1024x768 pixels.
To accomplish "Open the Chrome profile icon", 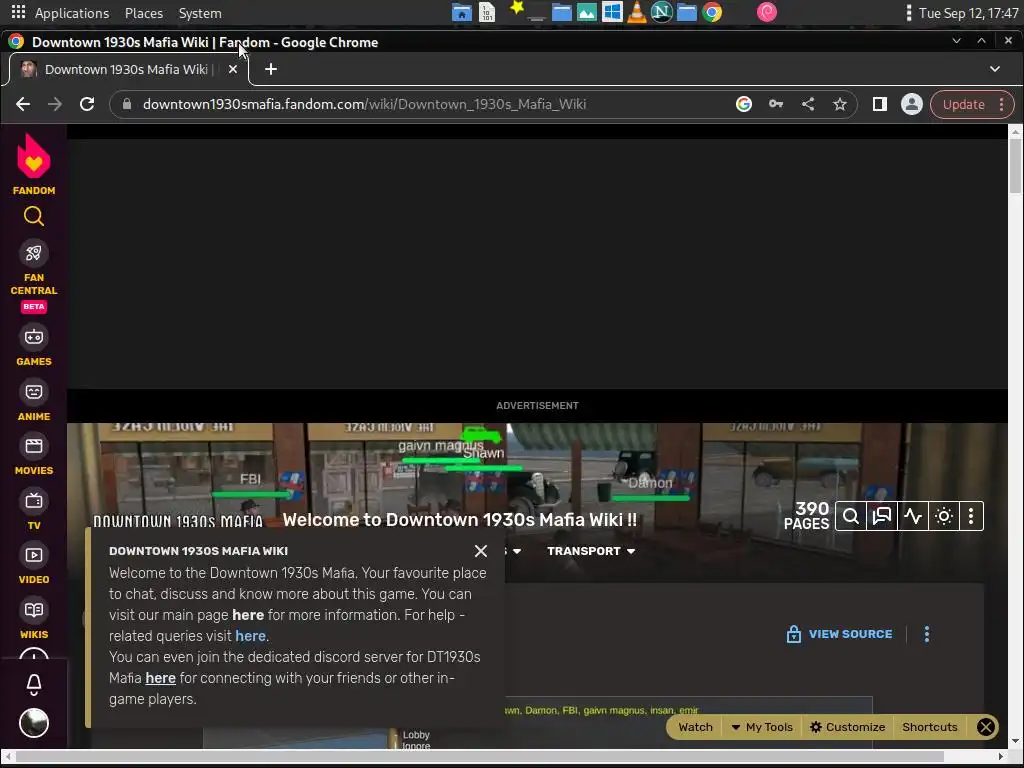I will 912,104.
